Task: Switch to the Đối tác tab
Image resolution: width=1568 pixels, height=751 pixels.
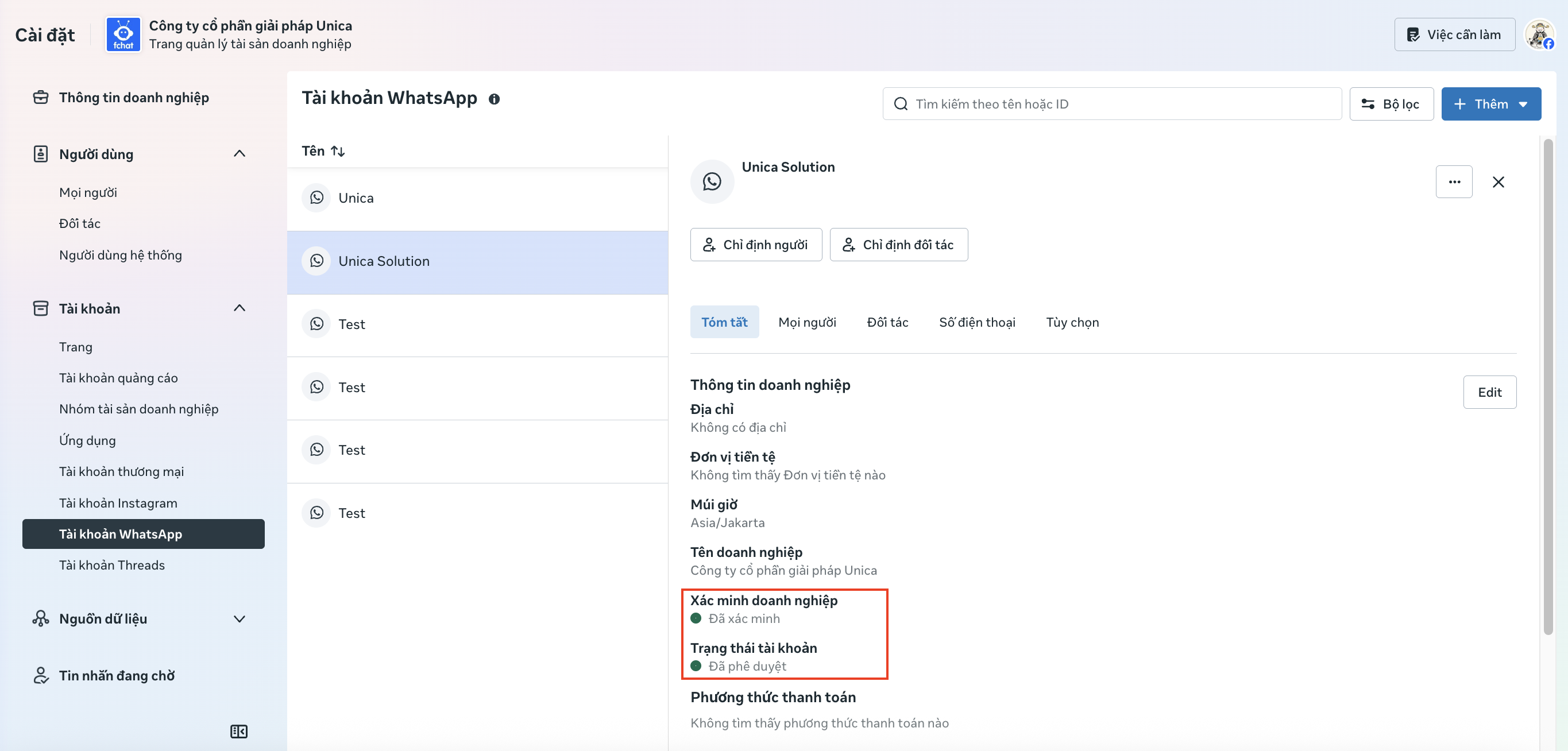Action: coord(887,322)
